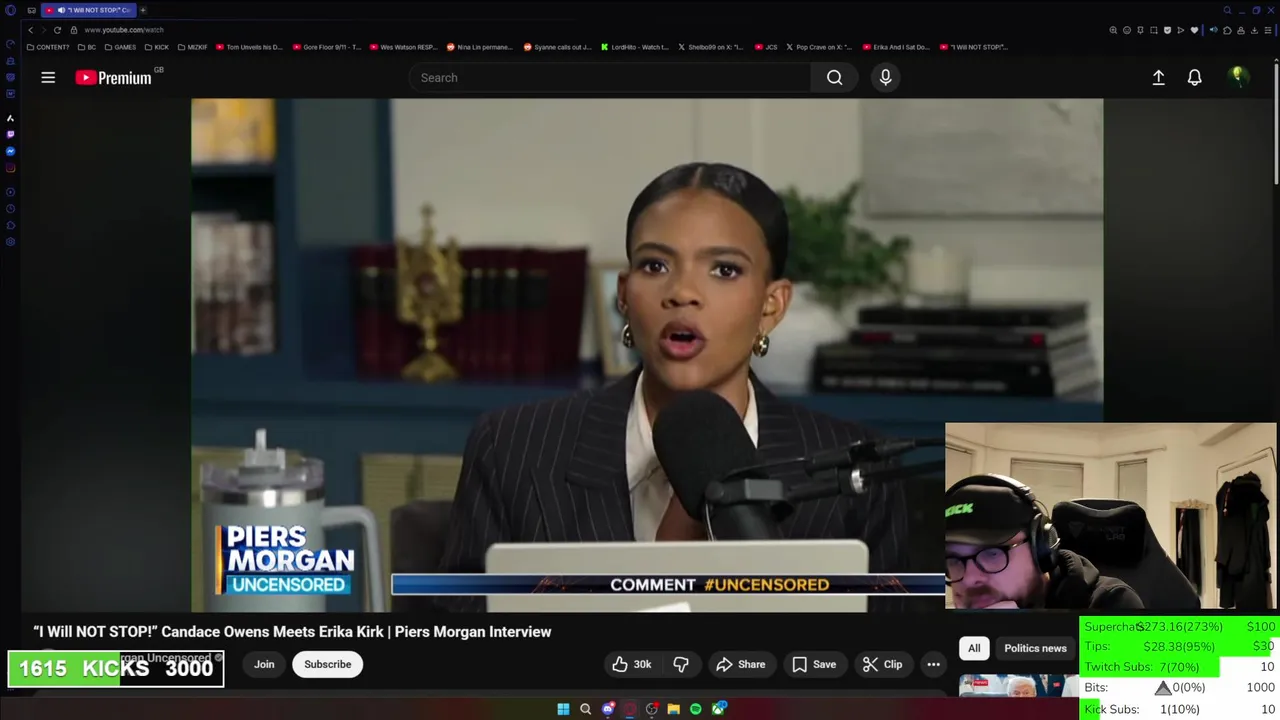This screenshot has height=720, width=1280.
Task: View site security padlock info
Action: click(73, 30)
